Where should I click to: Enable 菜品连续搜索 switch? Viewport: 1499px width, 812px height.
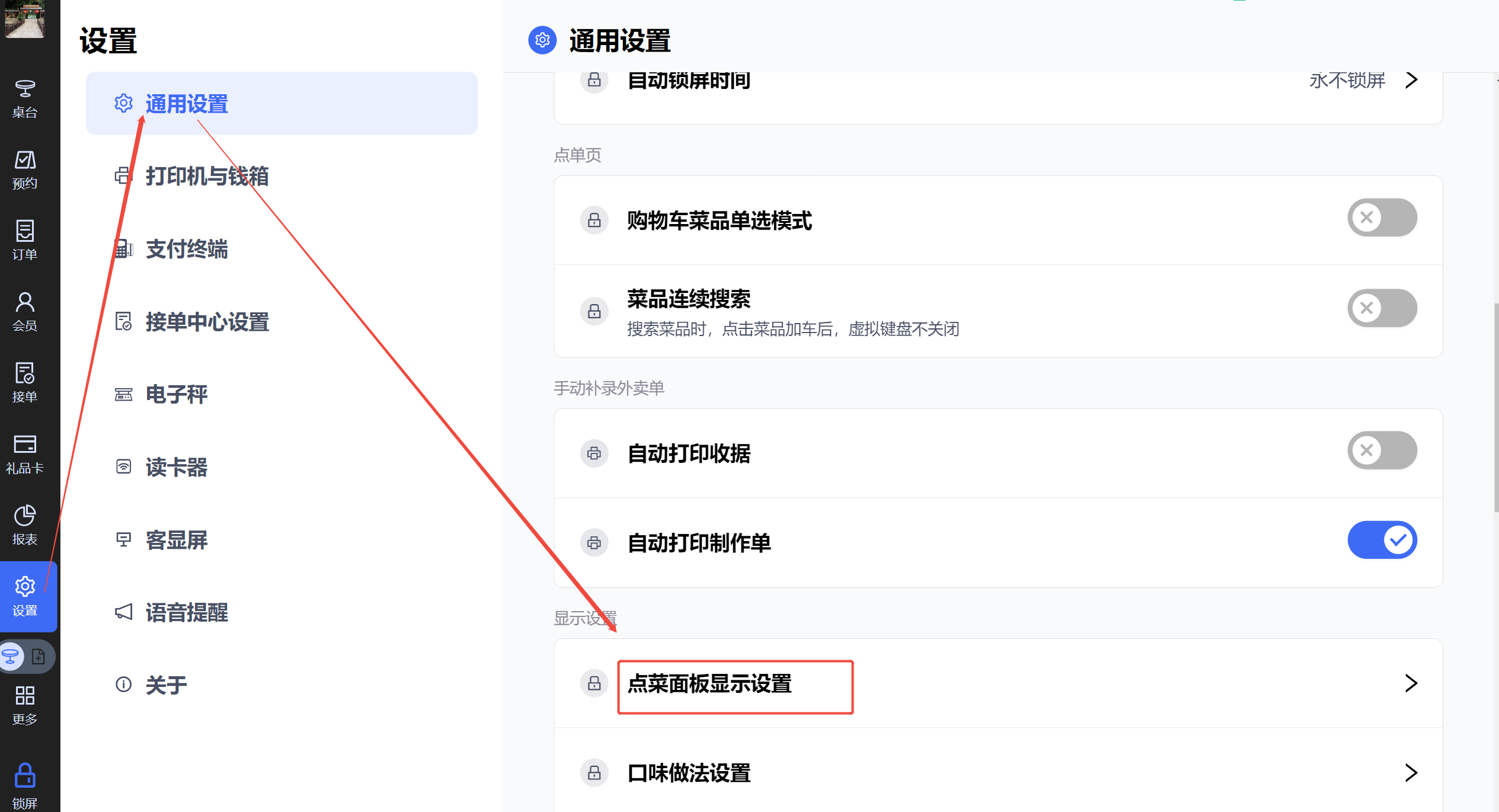tap(1382, 308)
